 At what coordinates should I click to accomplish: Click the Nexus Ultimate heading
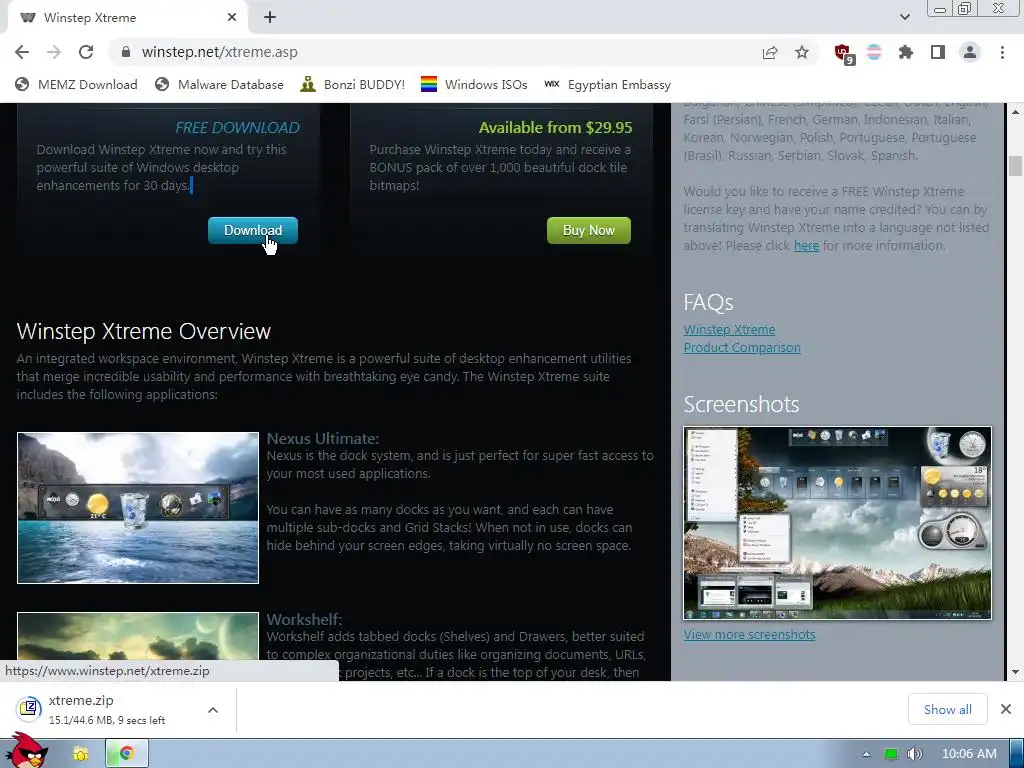point(323,439)
